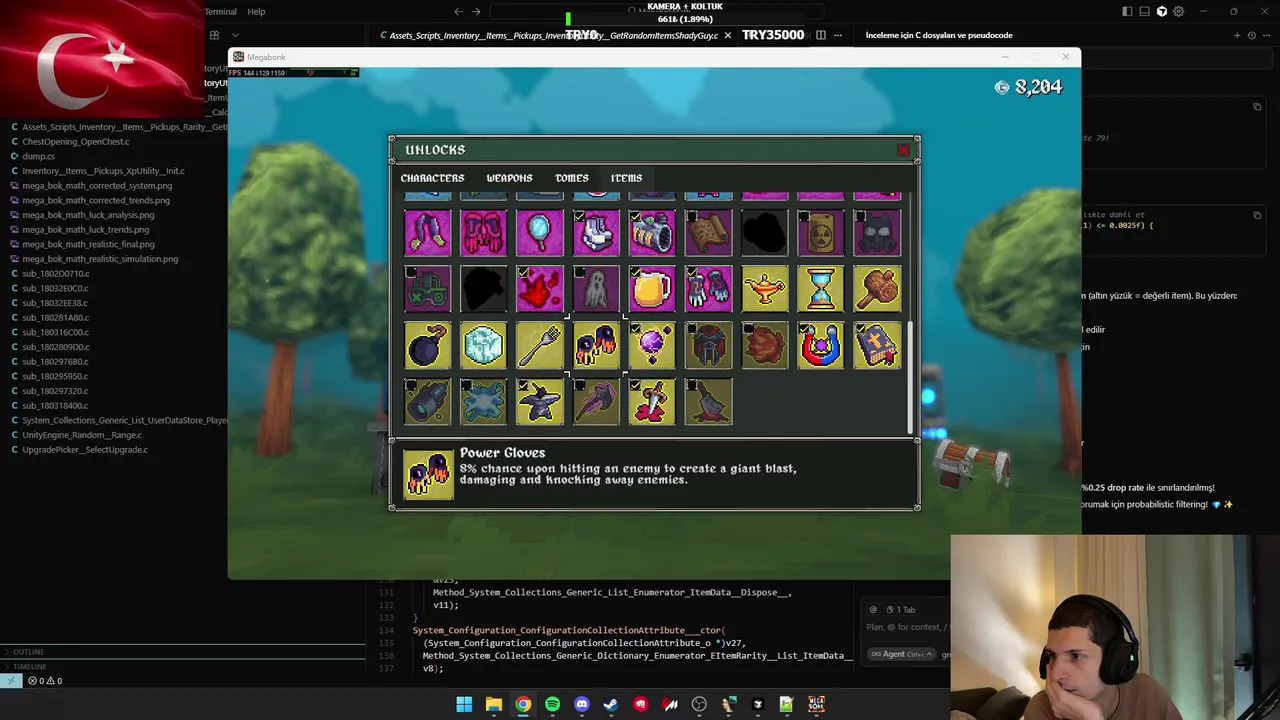This screenshot has width=1280, height=720.
Task: Switch to the Characters tab
Action: tap(432, 178)
